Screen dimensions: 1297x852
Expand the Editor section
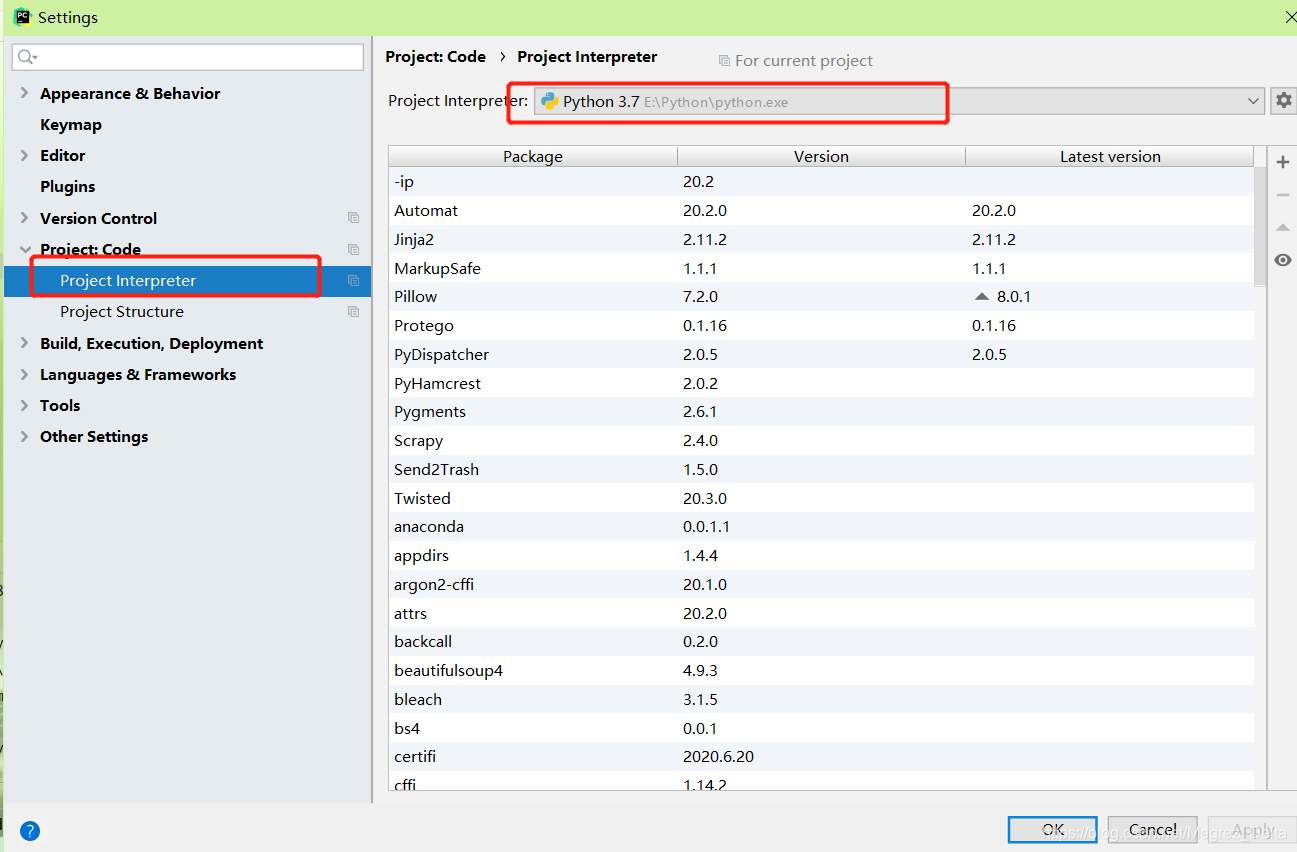(x=24, y=155)
